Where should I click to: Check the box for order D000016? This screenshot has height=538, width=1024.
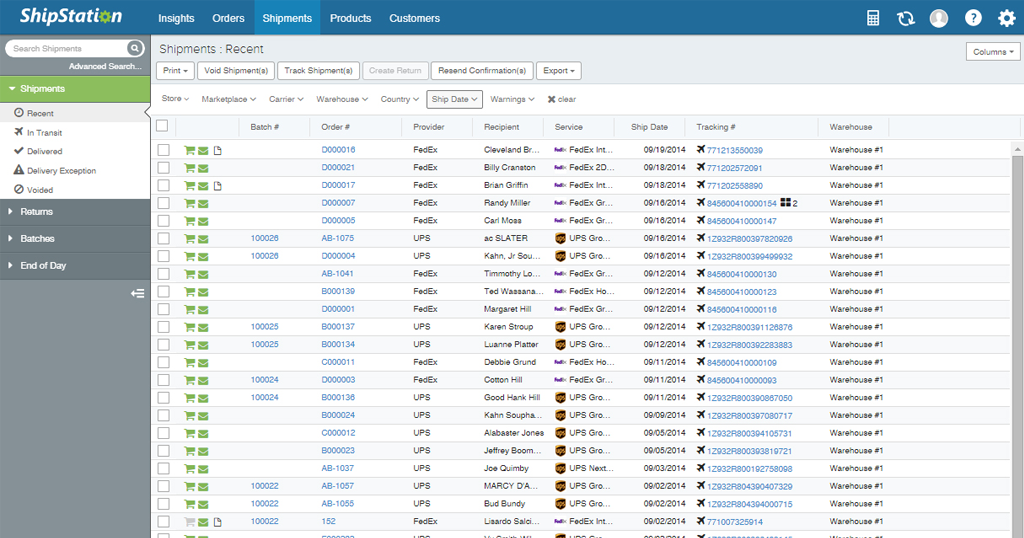(x=163, y=150)
